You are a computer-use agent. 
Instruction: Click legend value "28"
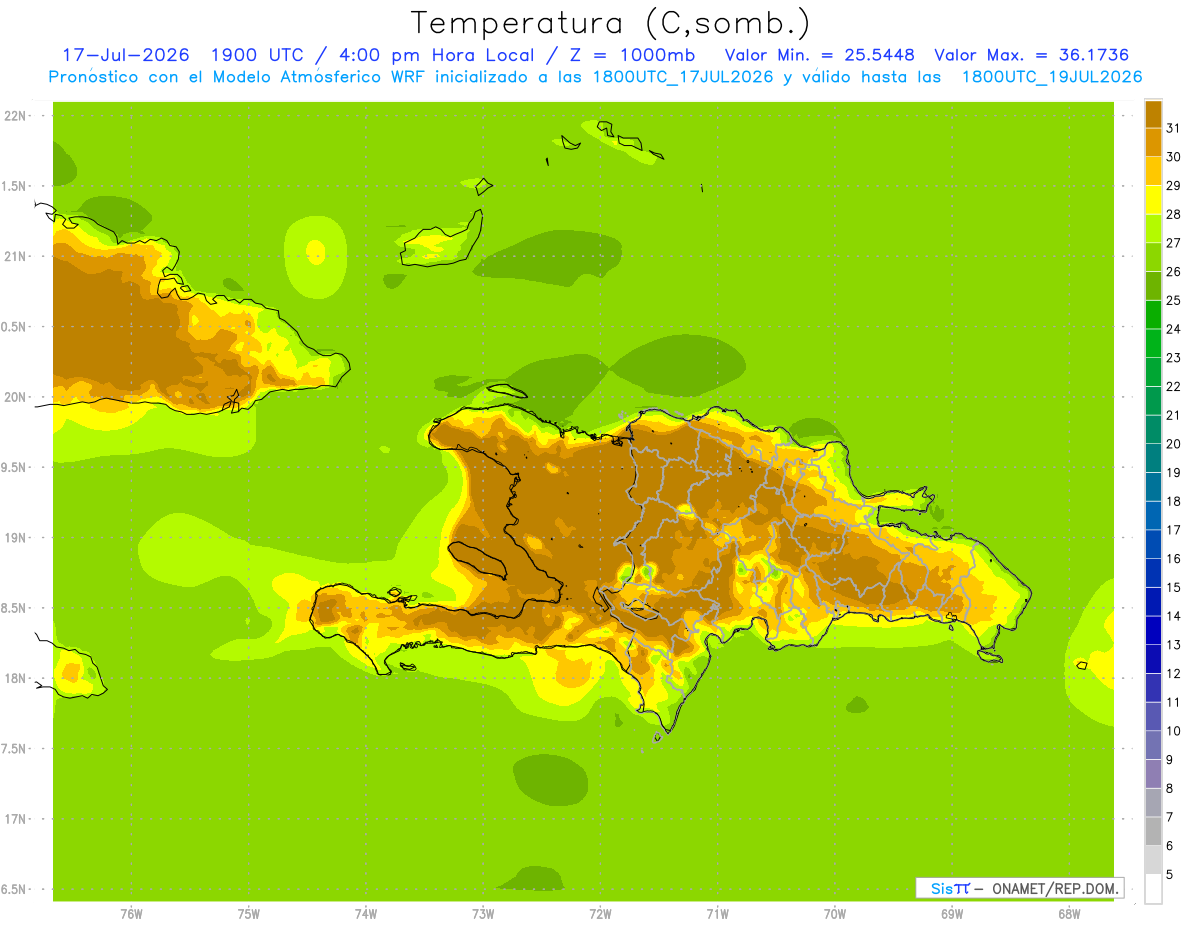(x=1173, y=214)
